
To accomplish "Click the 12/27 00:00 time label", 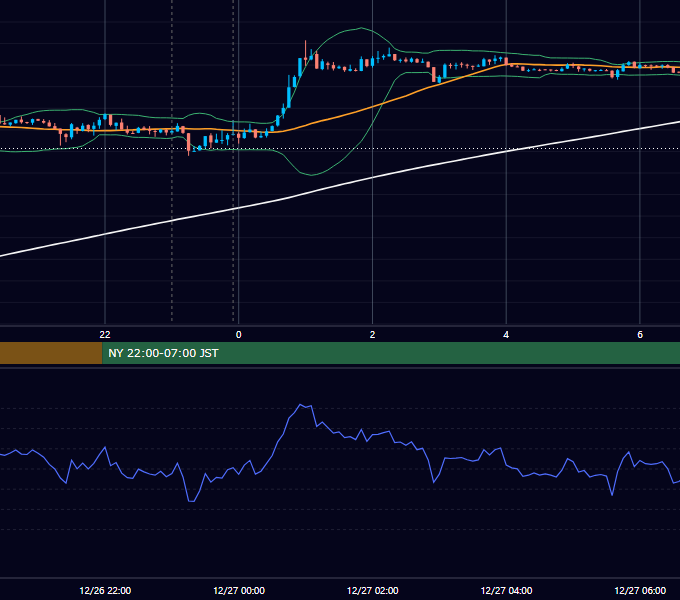I will (239, 590).
